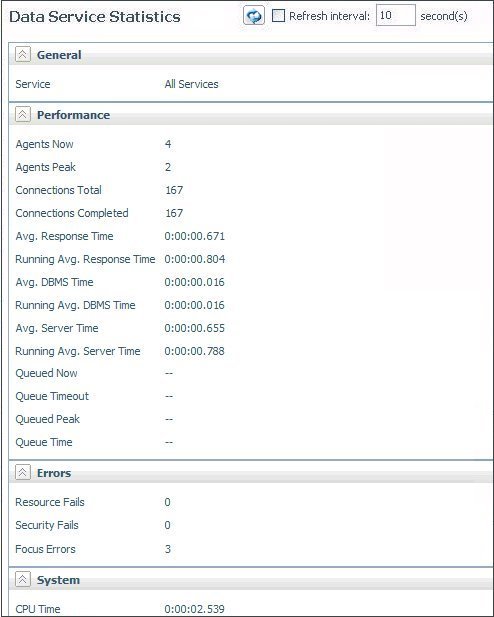Click the refresh statistics icon
494x617 pixels.
[x=253, y=16]
